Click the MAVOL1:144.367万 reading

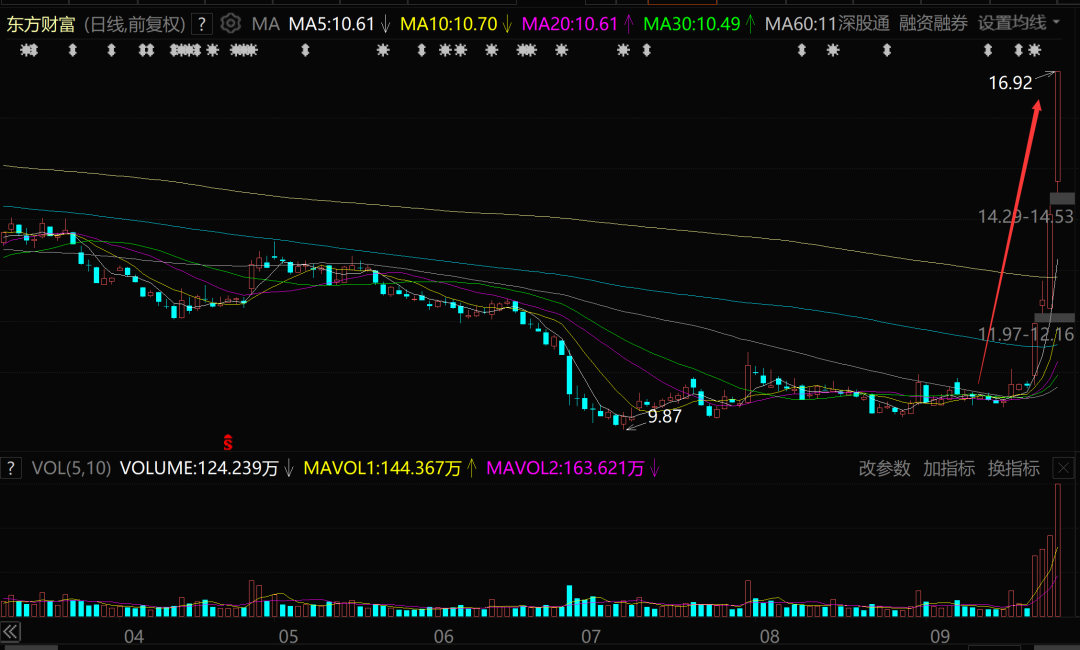point(382,468)
